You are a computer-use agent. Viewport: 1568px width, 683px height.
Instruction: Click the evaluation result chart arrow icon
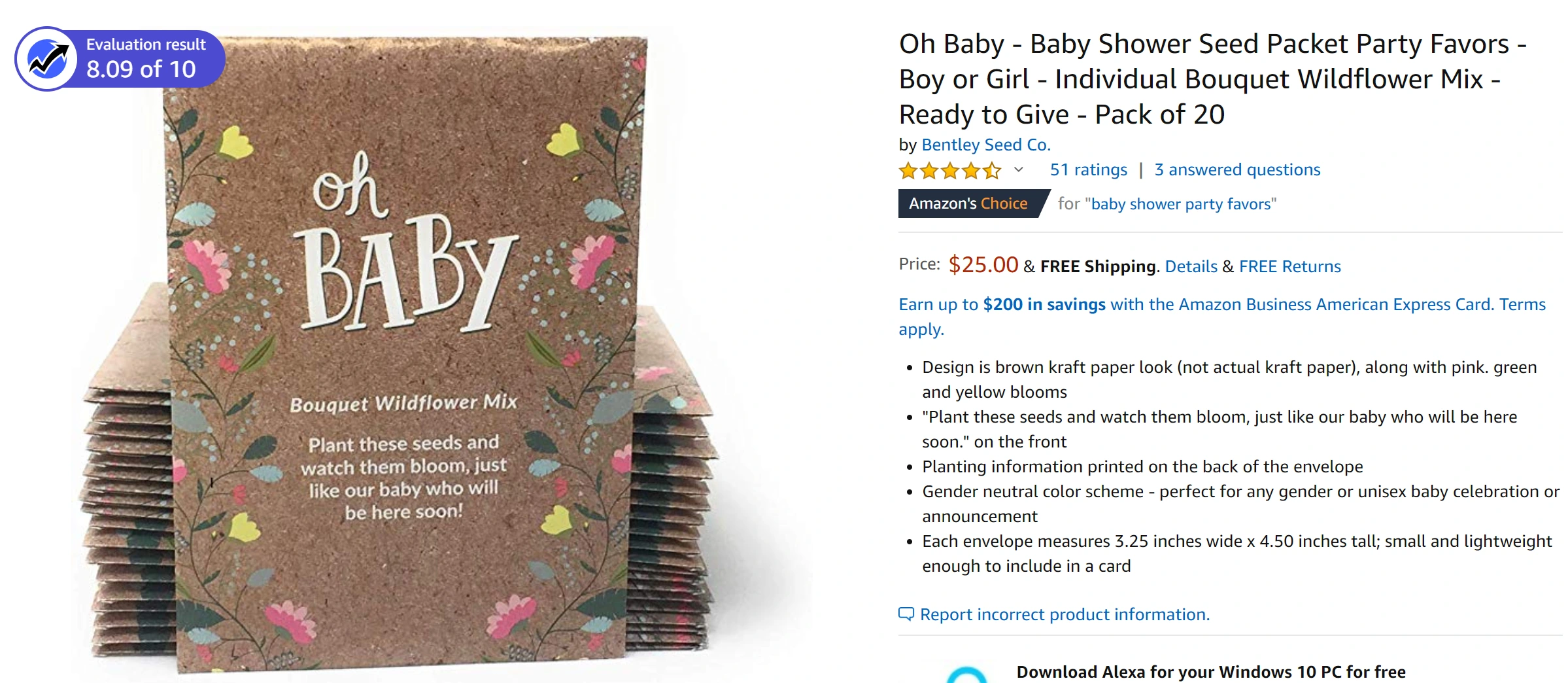point(47,59)
